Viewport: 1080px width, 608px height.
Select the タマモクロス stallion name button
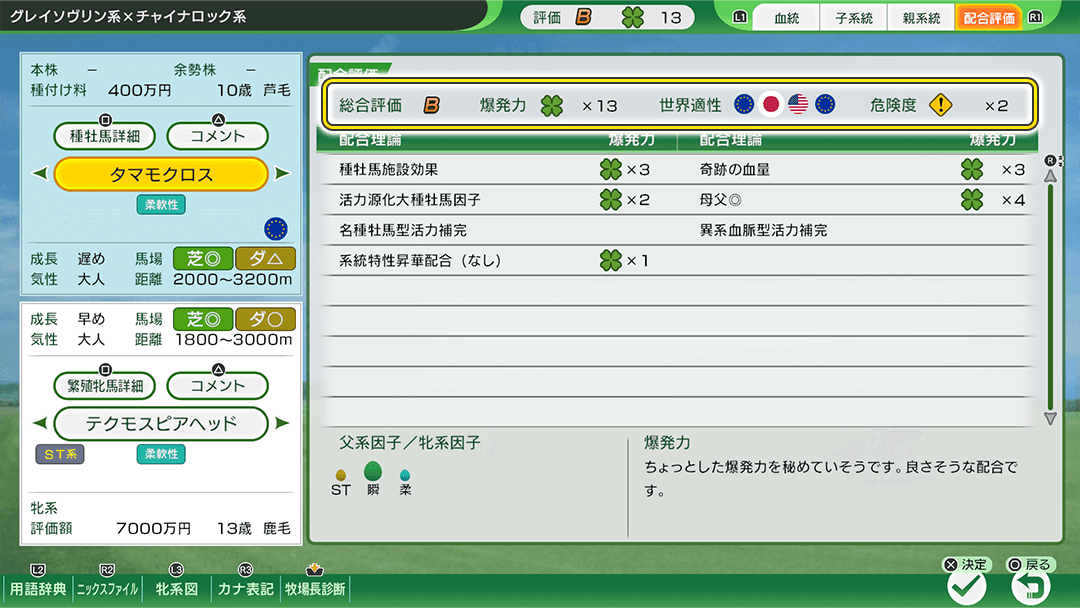point(161,174)
